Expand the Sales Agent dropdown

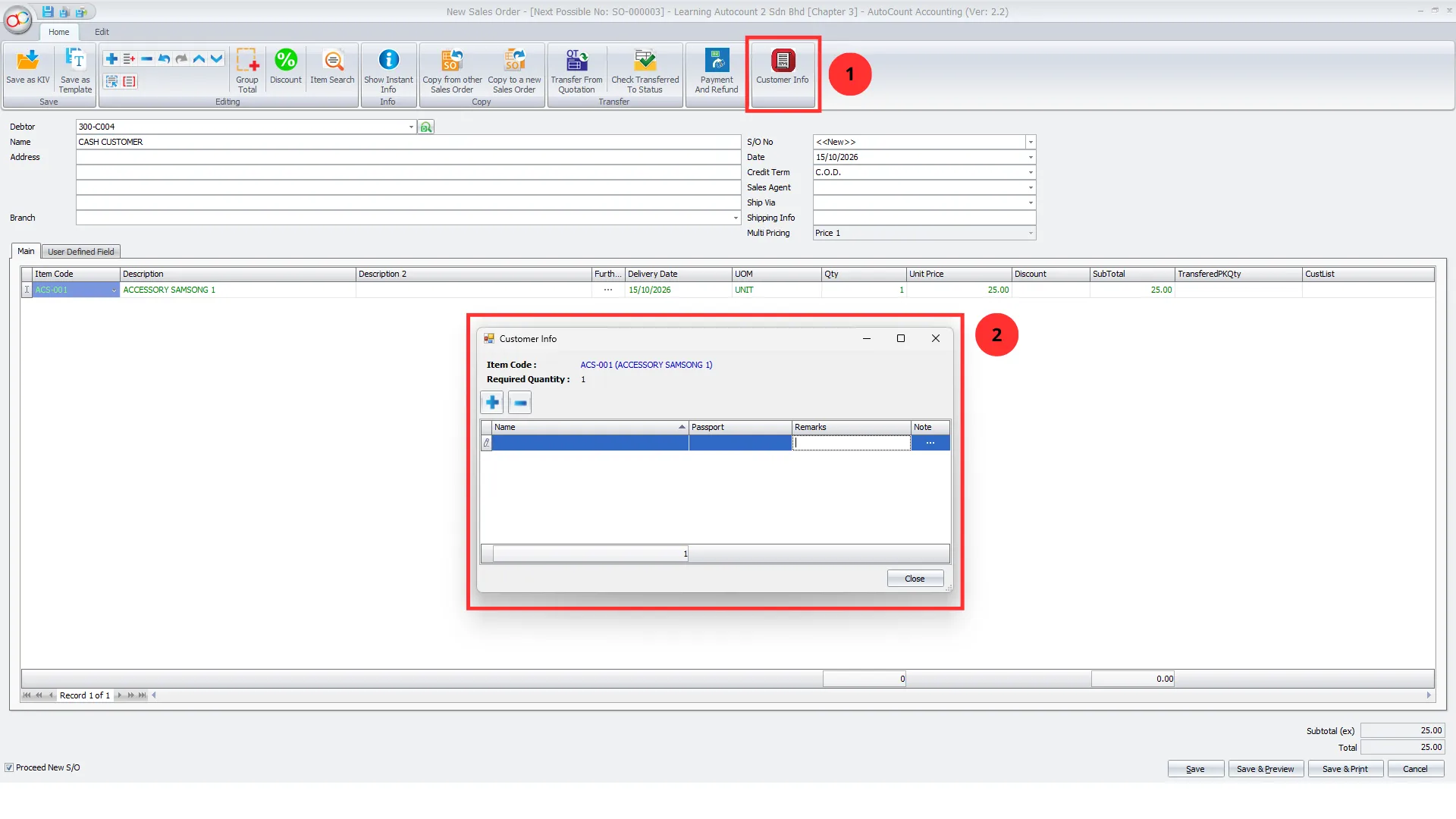point(1031,187)
